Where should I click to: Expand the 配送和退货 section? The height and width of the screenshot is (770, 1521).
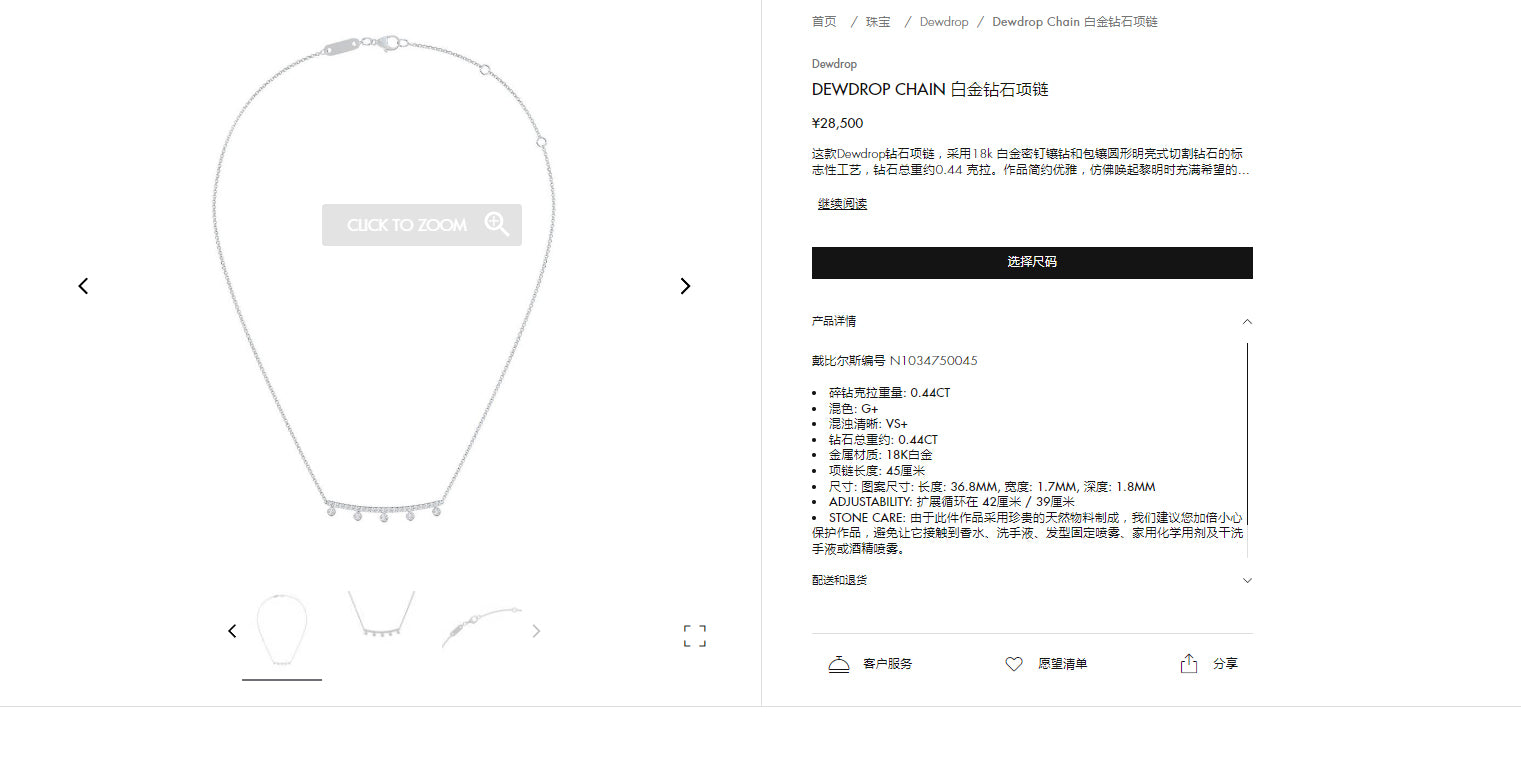[x=1032, y=580]
